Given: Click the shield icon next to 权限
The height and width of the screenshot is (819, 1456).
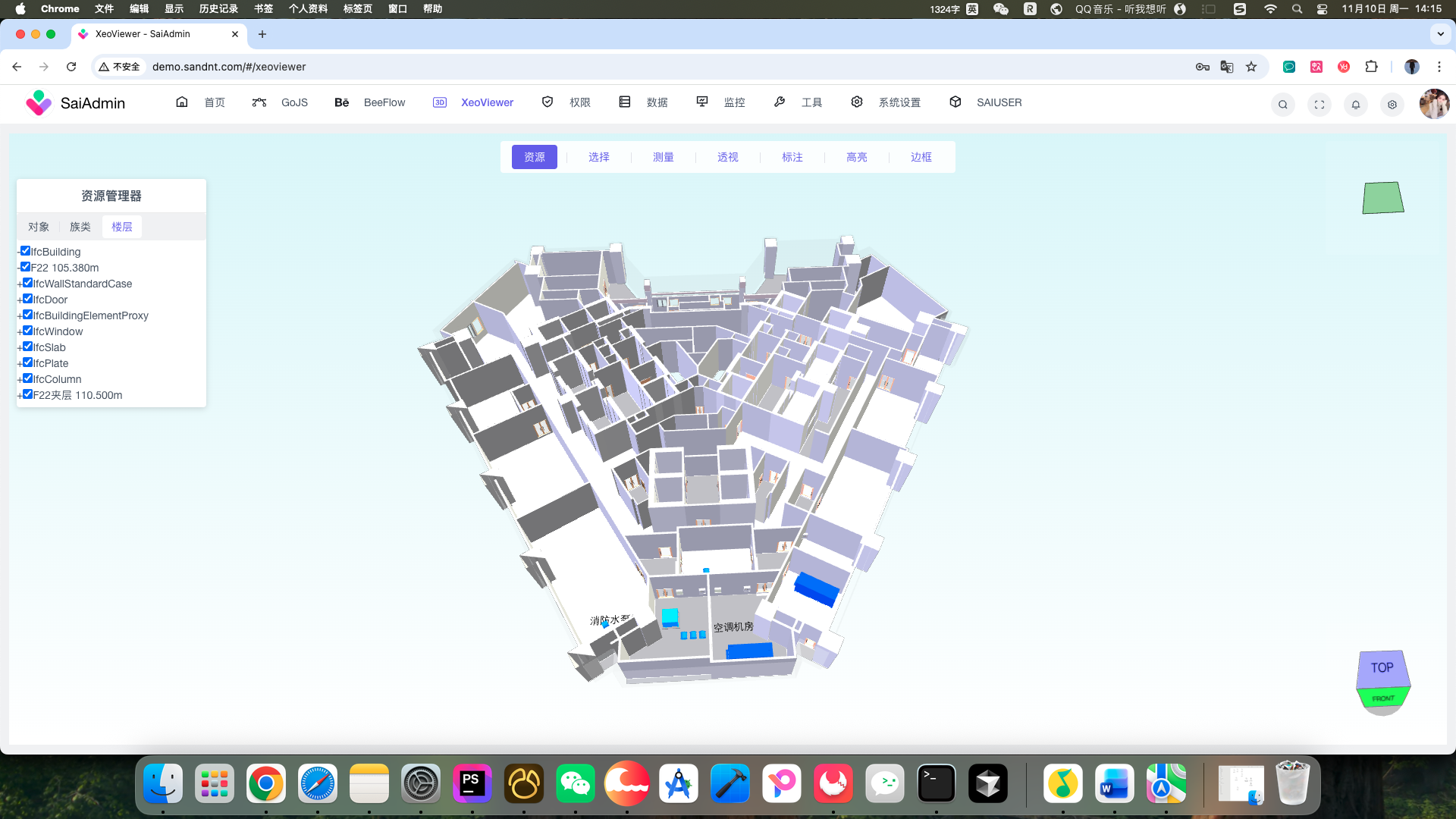Looking at the screenshot, I should click(x=548, y=102).
